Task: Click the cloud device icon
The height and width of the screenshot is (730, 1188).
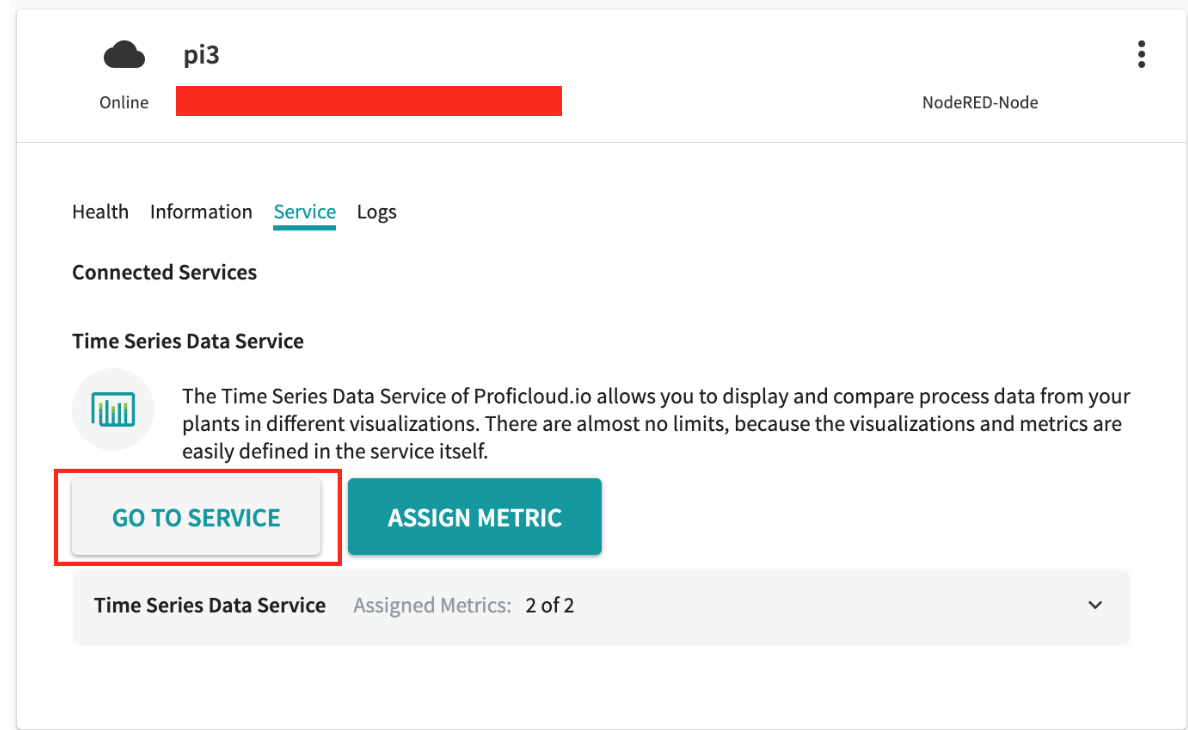Action: point(124,55)
